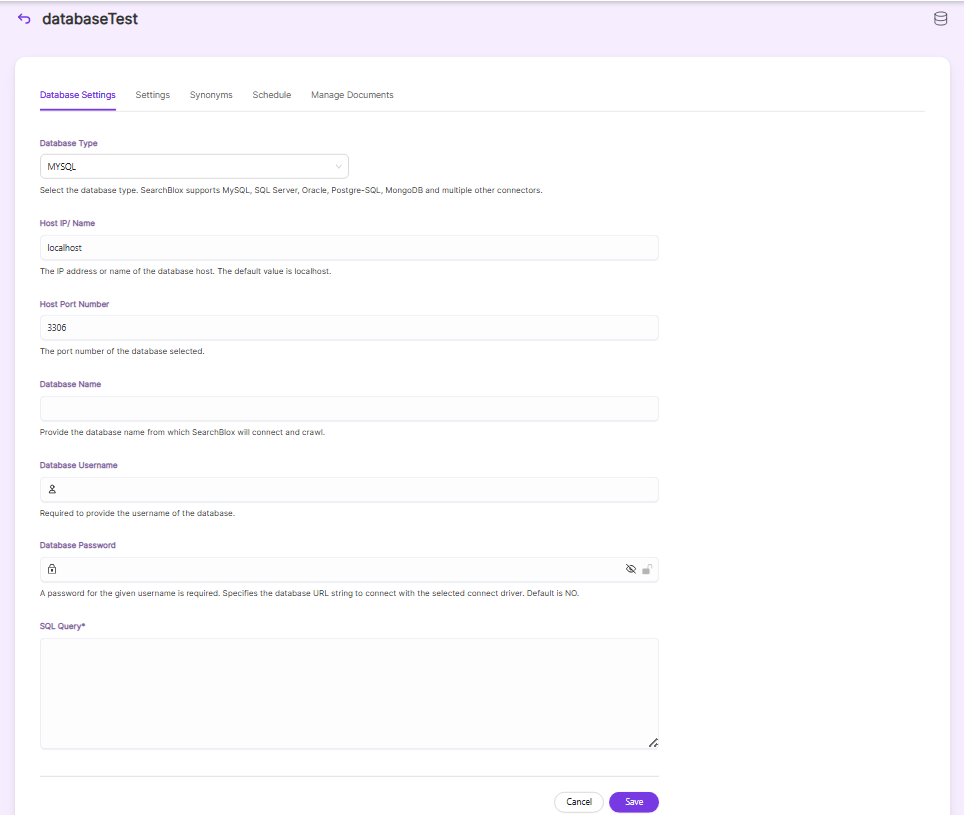The width and height of the screenshot is (964, 815).
Task: Click the Database Password label
Action: pos(77,545)
